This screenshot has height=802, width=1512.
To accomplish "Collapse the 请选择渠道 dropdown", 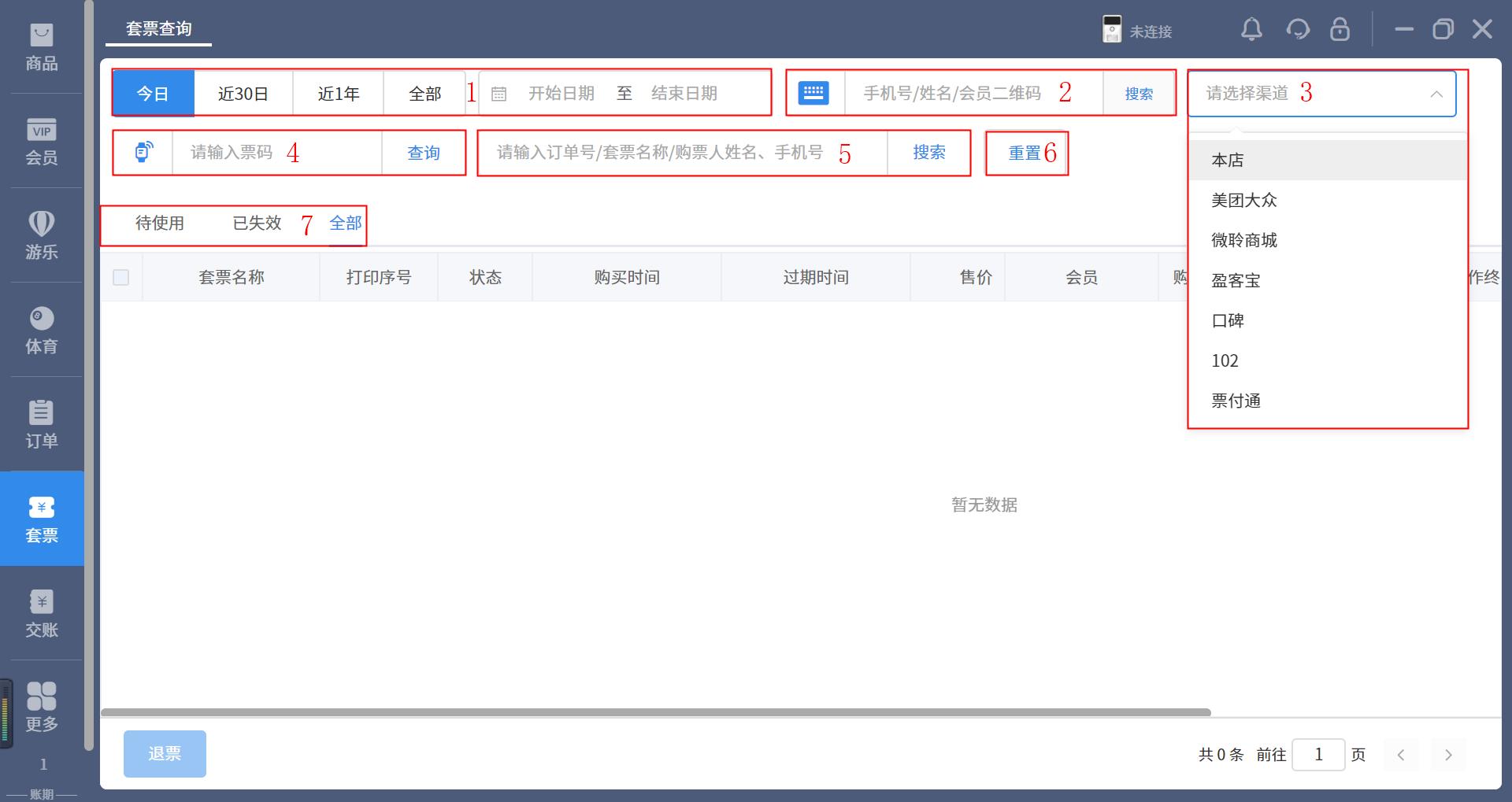I will [x=1436, y=94].
